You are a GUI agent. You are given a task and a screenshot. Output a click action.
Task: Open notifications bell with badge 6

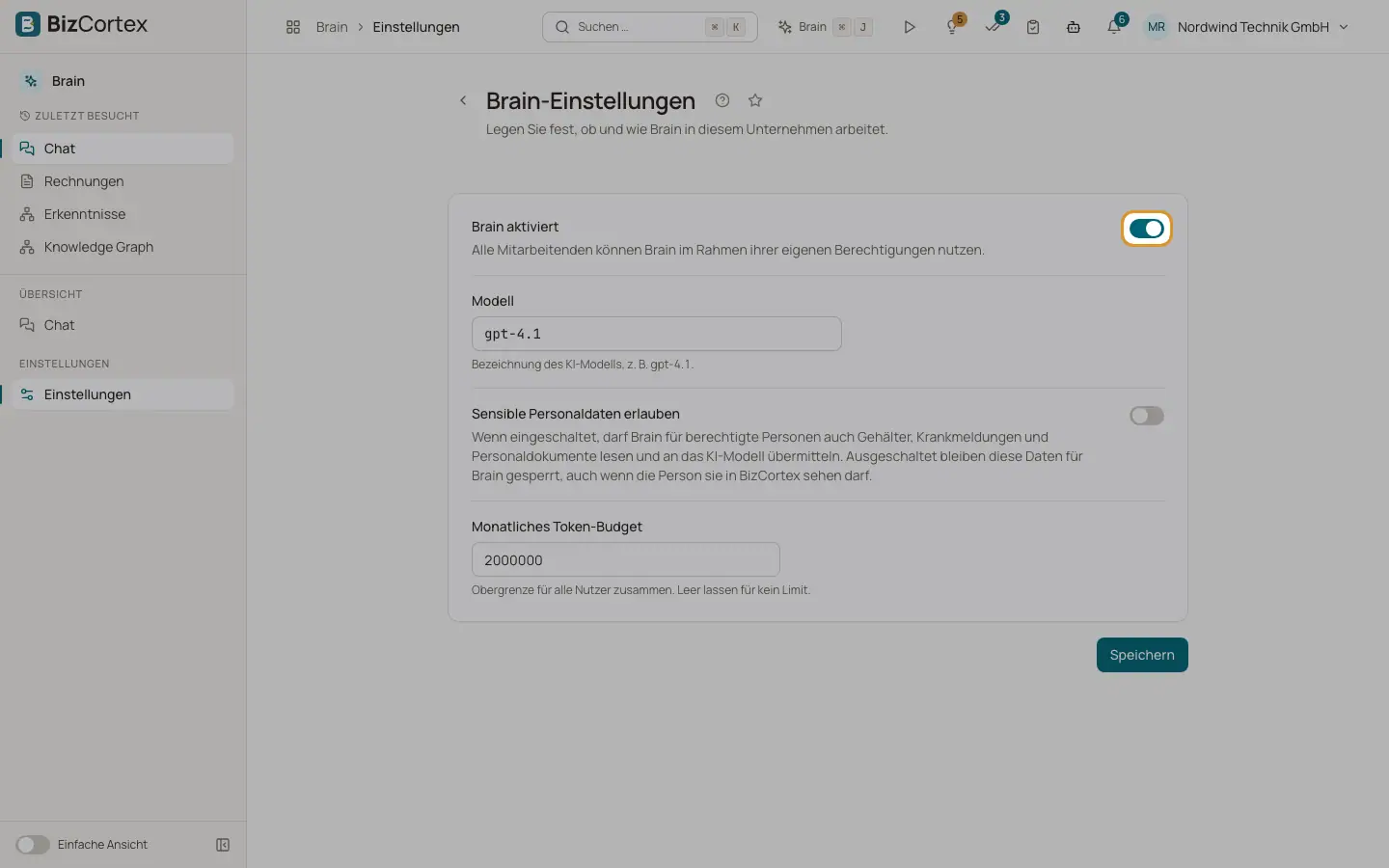pos(1114,26)
